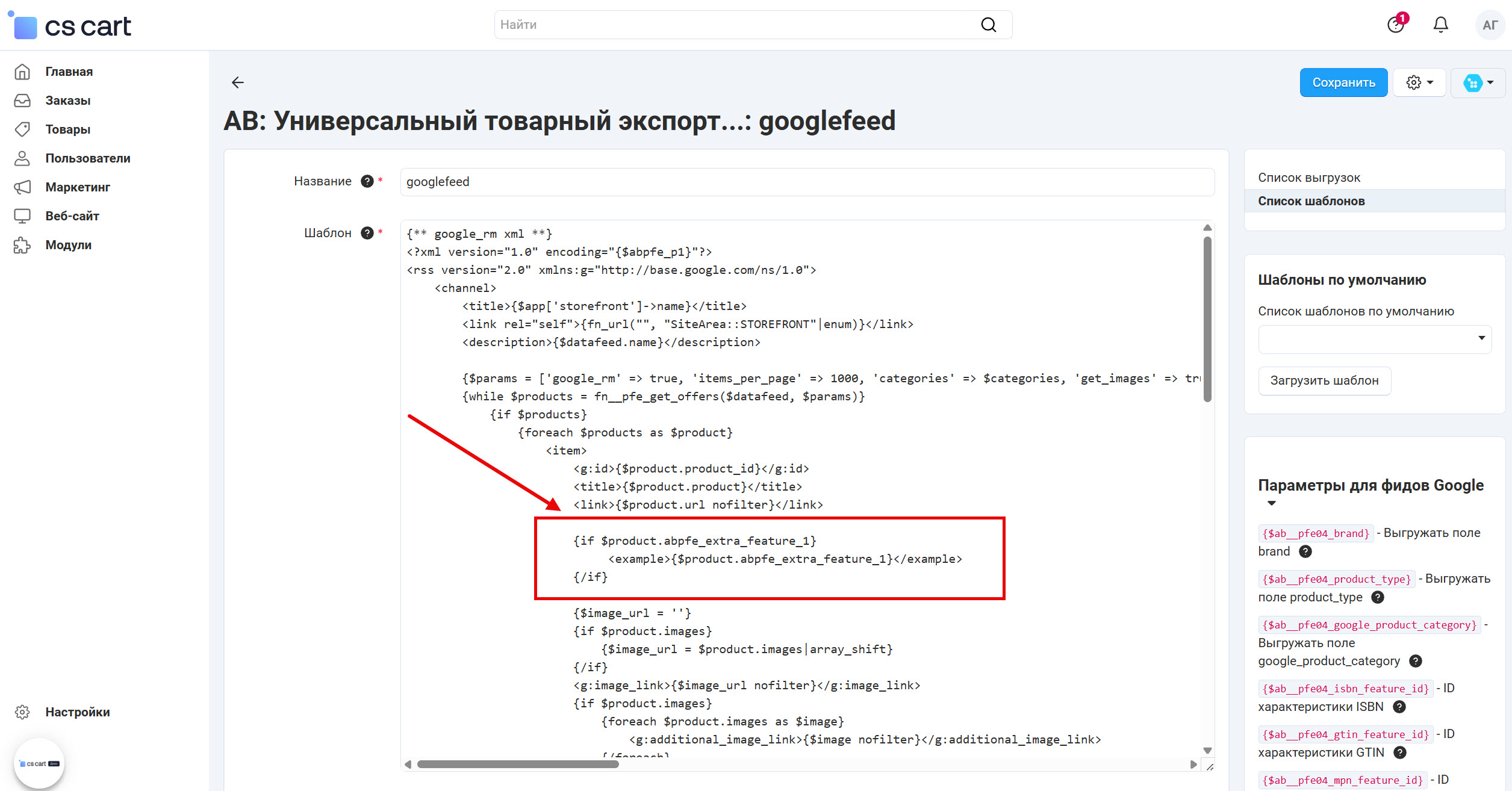Click the {$ab__pfe04_product_type} variable tag

point(1337,579)
